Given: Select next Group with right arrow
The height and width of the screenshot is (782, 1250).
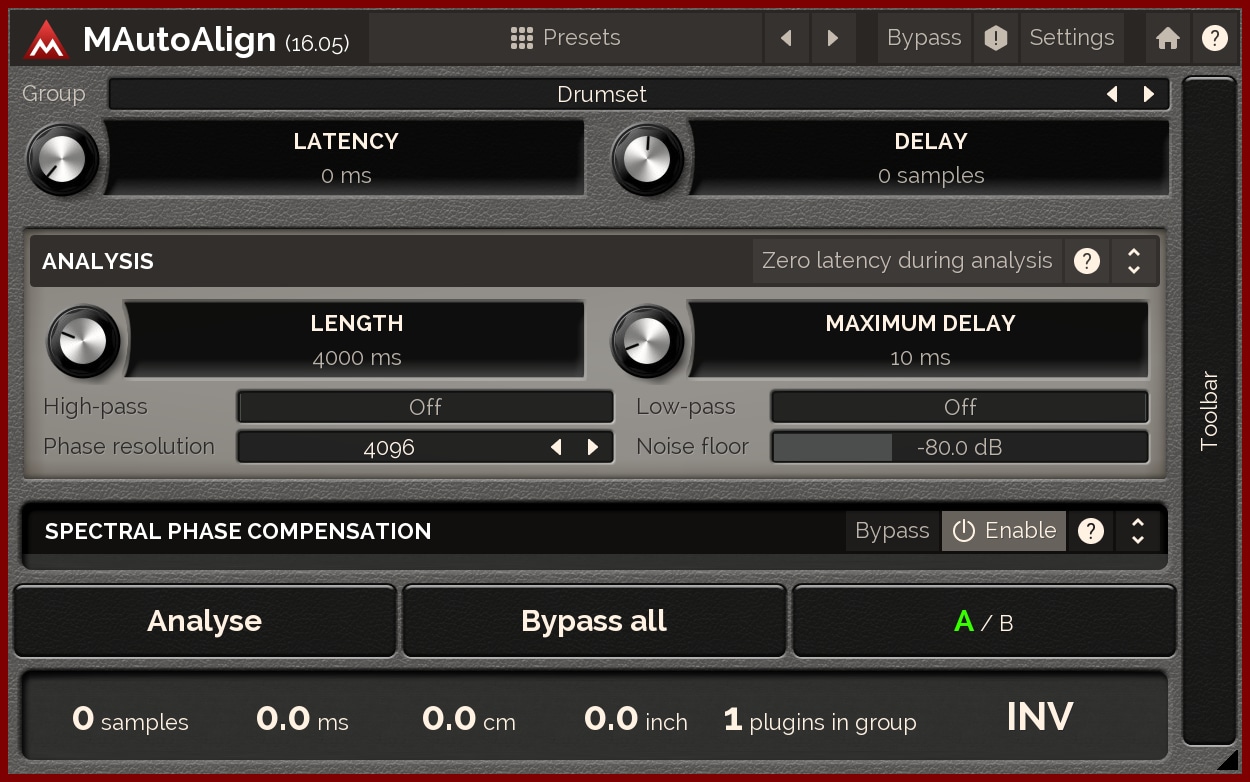Looking at the screenshot, I should (x=1149, y=94).
